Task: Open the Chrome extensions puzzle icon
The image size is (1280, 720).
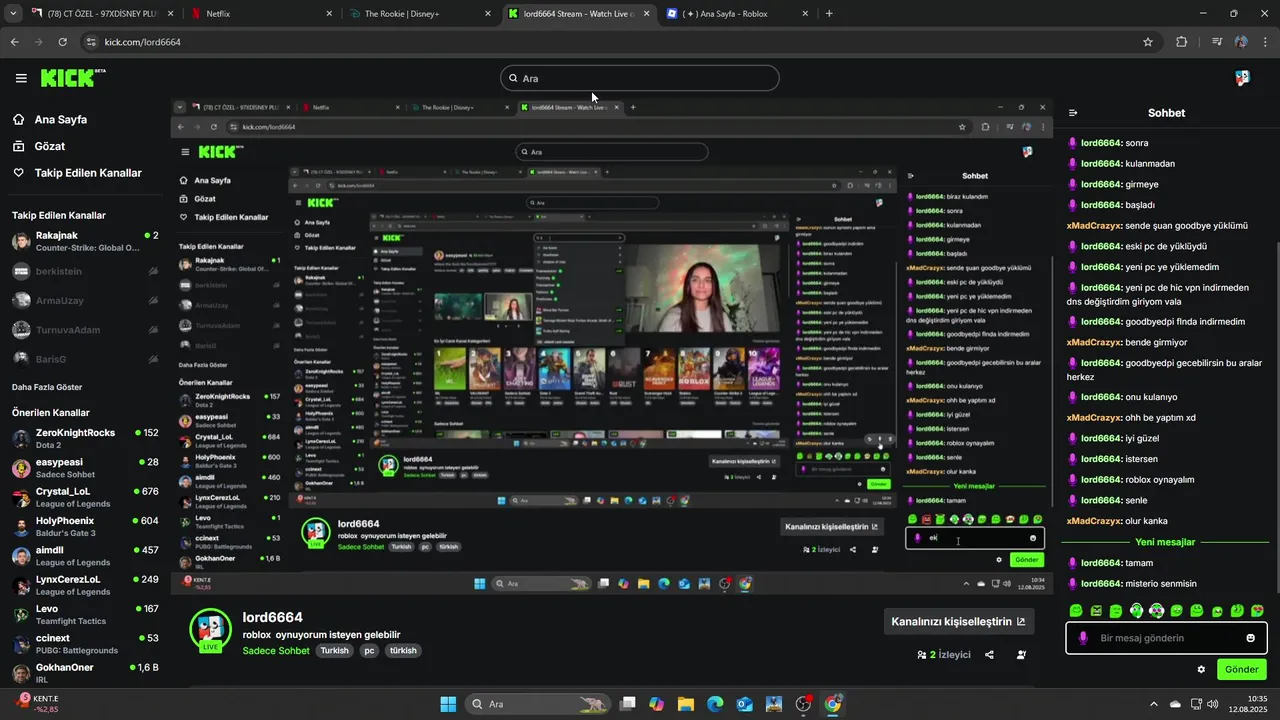Action: pyautogui.click(x=1182, y=42)
